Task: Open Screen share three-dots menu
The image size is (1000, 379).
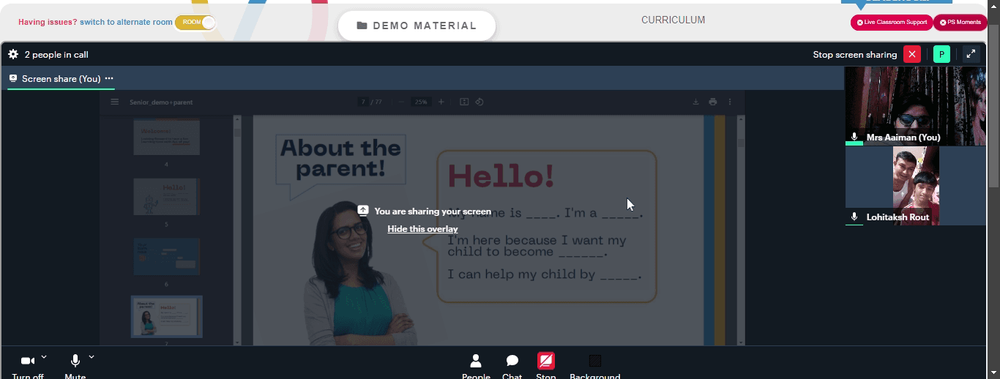Action: click(x=109, y=78)
